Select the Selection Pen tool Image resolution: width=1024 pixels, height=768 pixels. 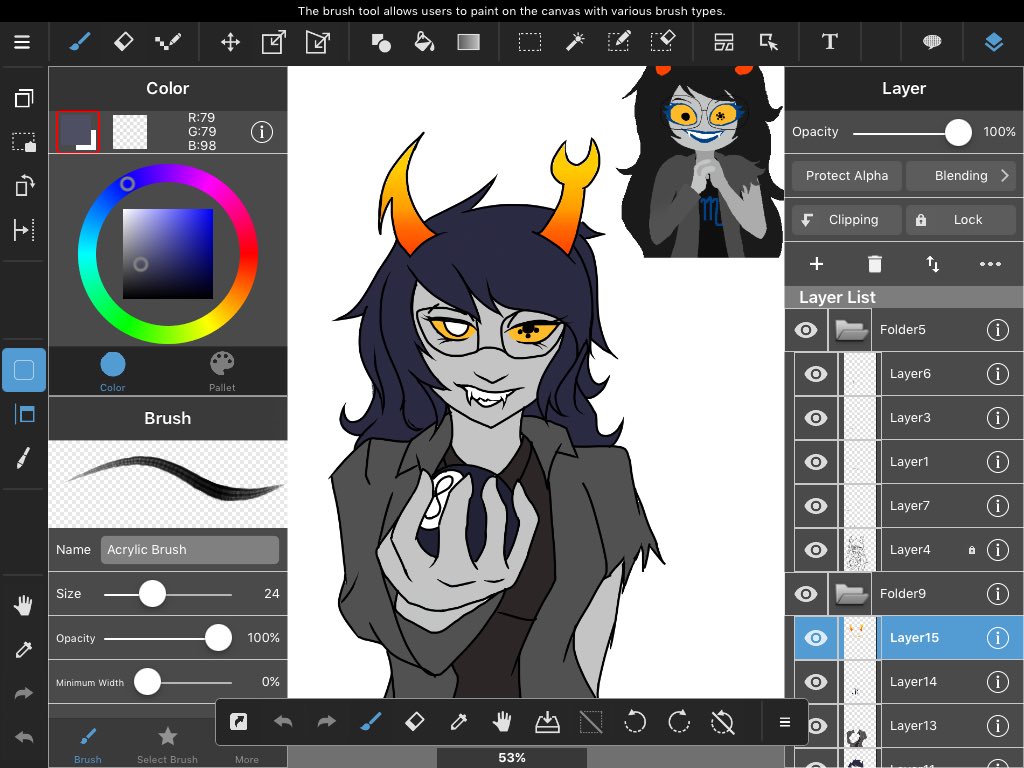click(618, 42)
